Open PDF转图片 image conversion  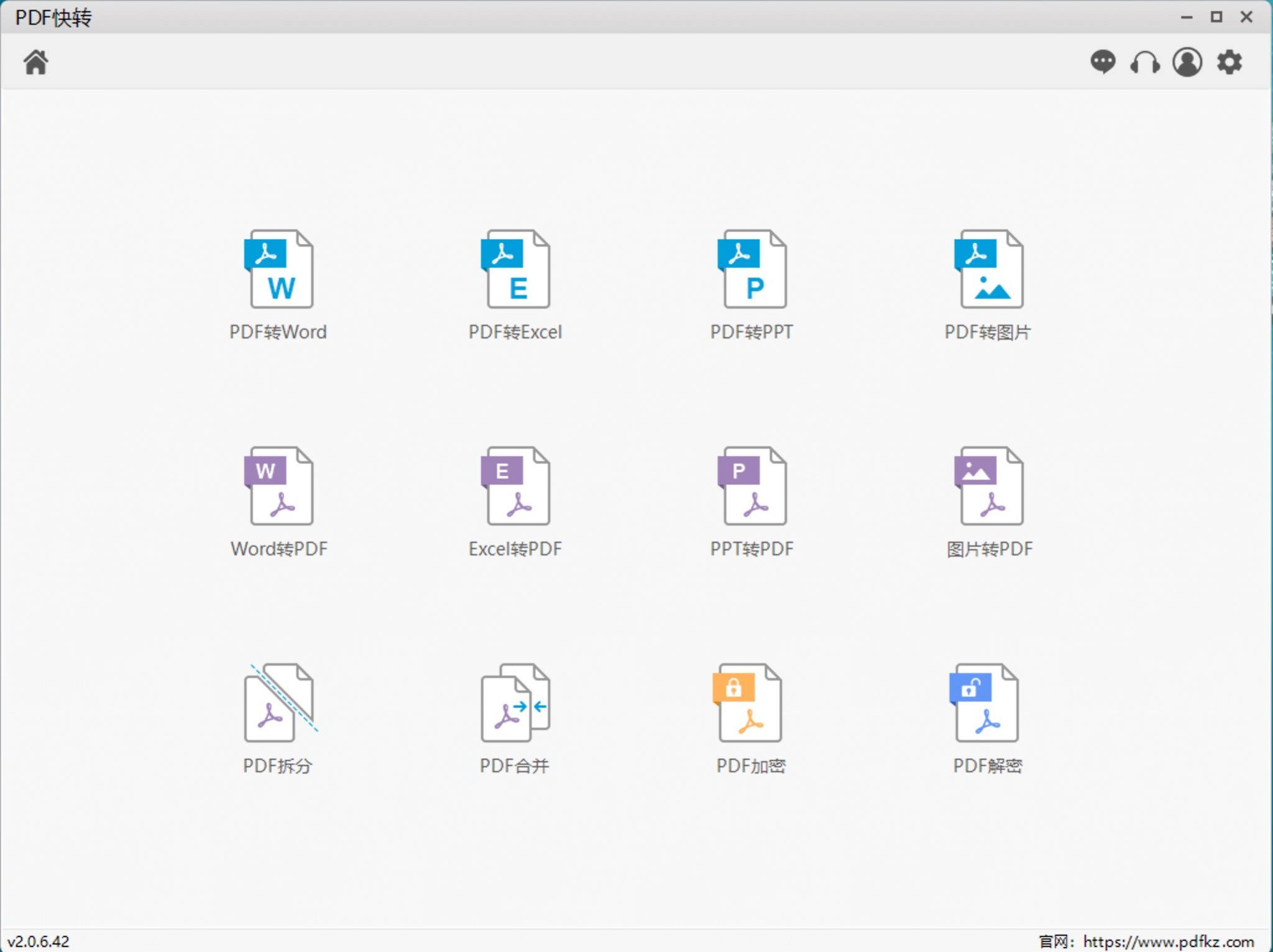coord(988,270)
